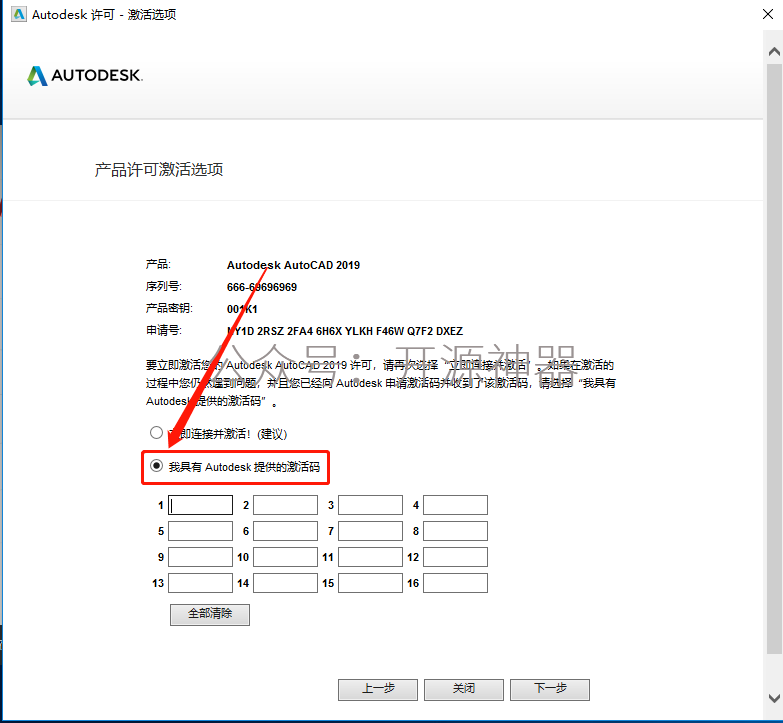Click activation code field 16

pos(455,583)
